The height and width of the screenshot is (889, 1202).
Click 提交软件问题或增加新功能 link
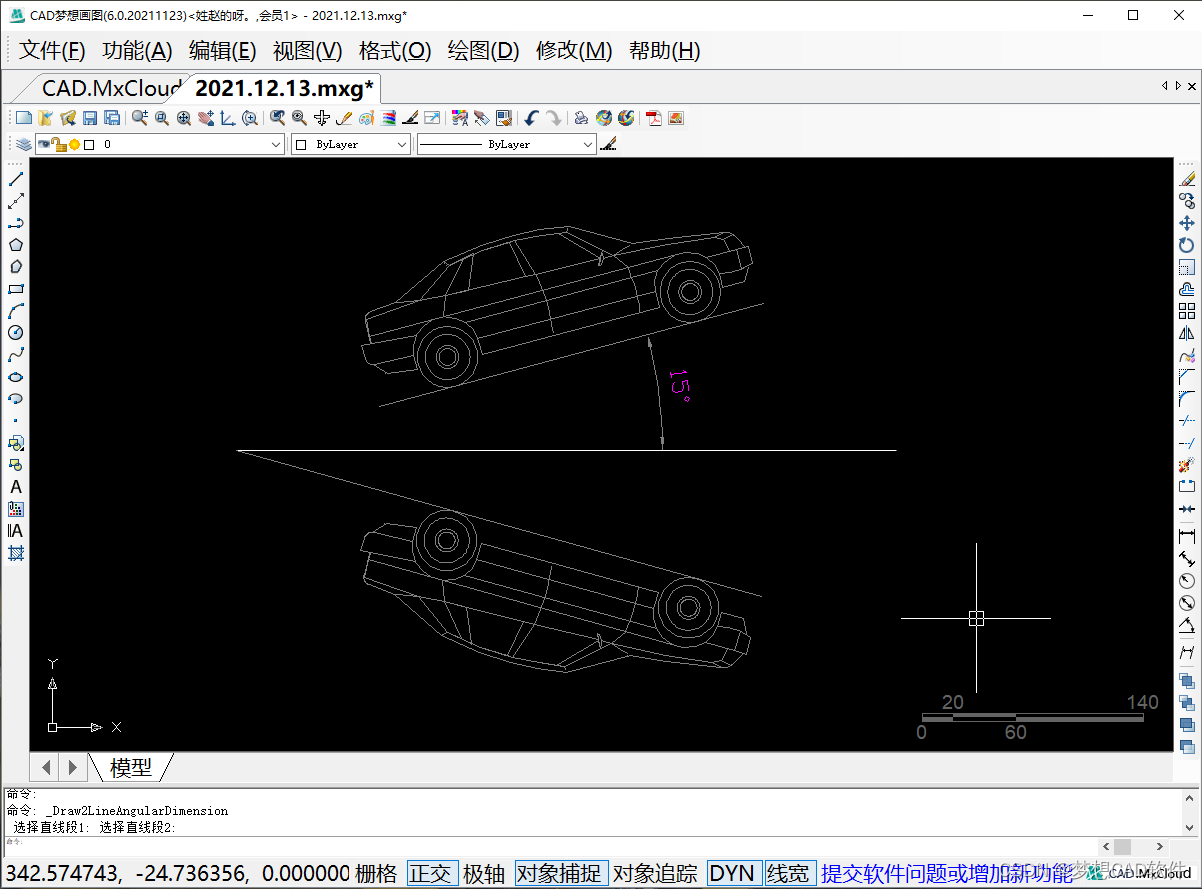(x=946, y=873)
